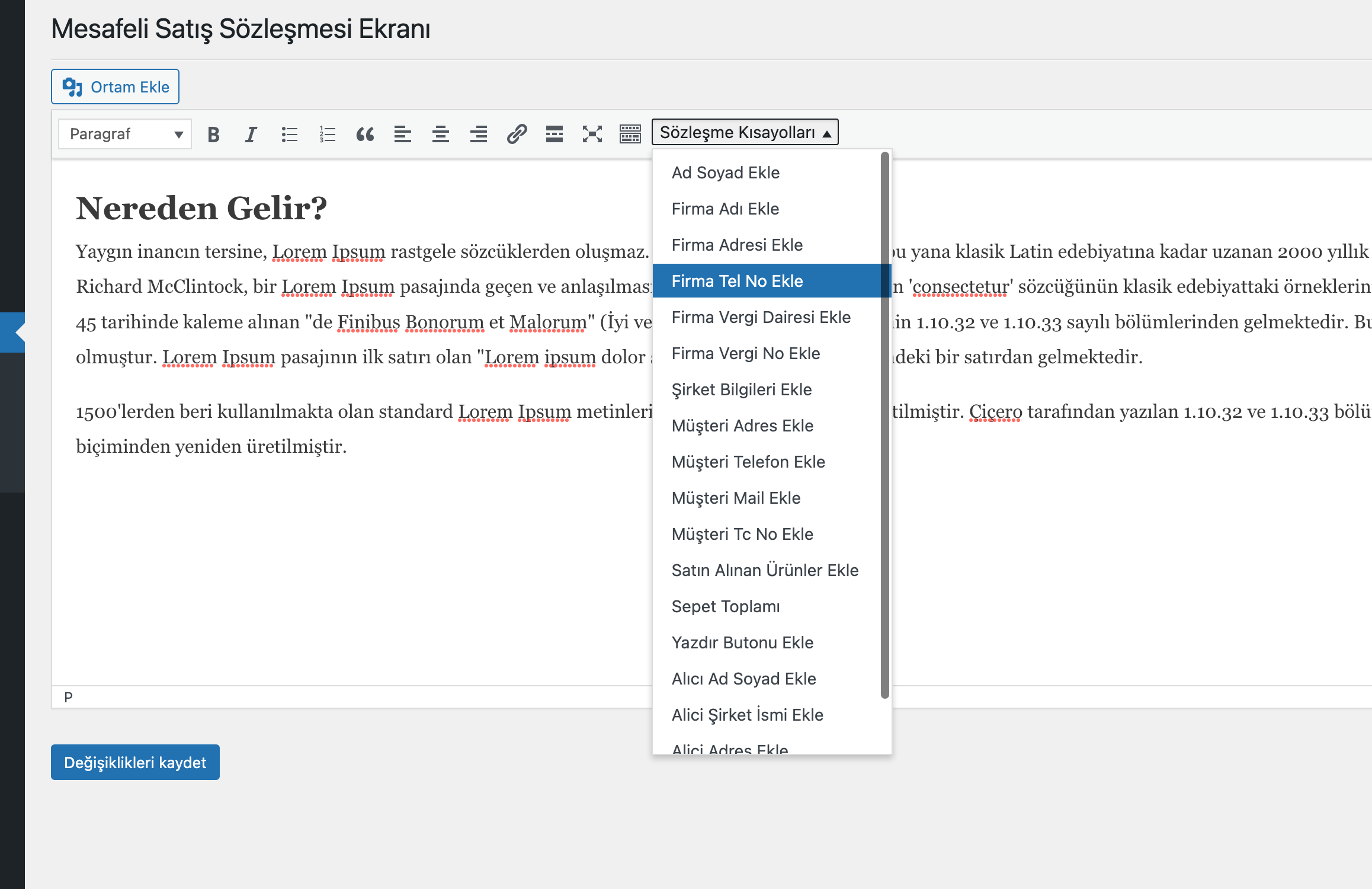Click paragraph ending 'biçiminden yeniden üretilmiştir.'
Viewport: 1372px width, 889px height.
pos(211,446)
